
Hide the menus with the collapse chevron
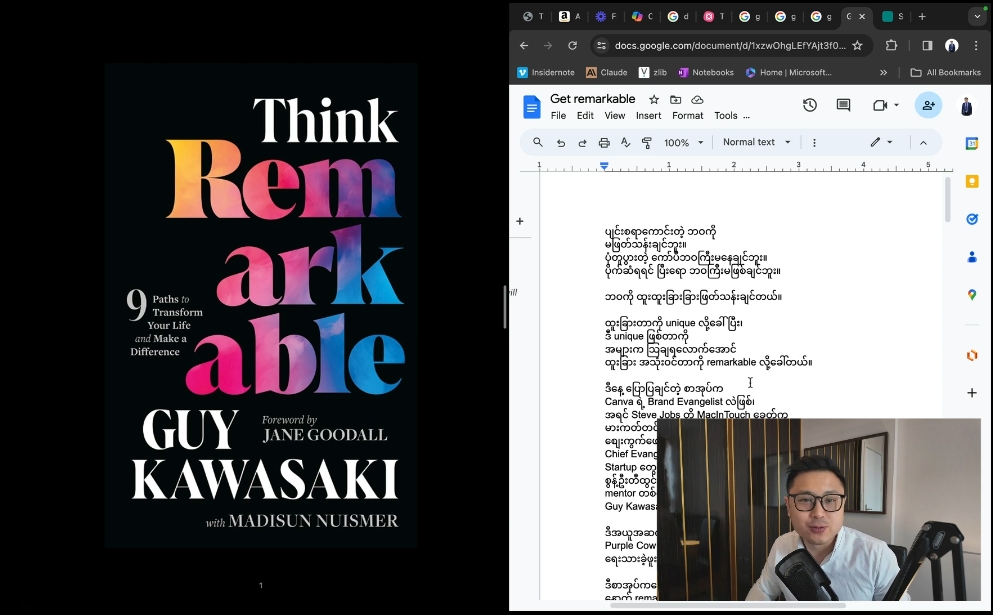[x=923, y=143]
